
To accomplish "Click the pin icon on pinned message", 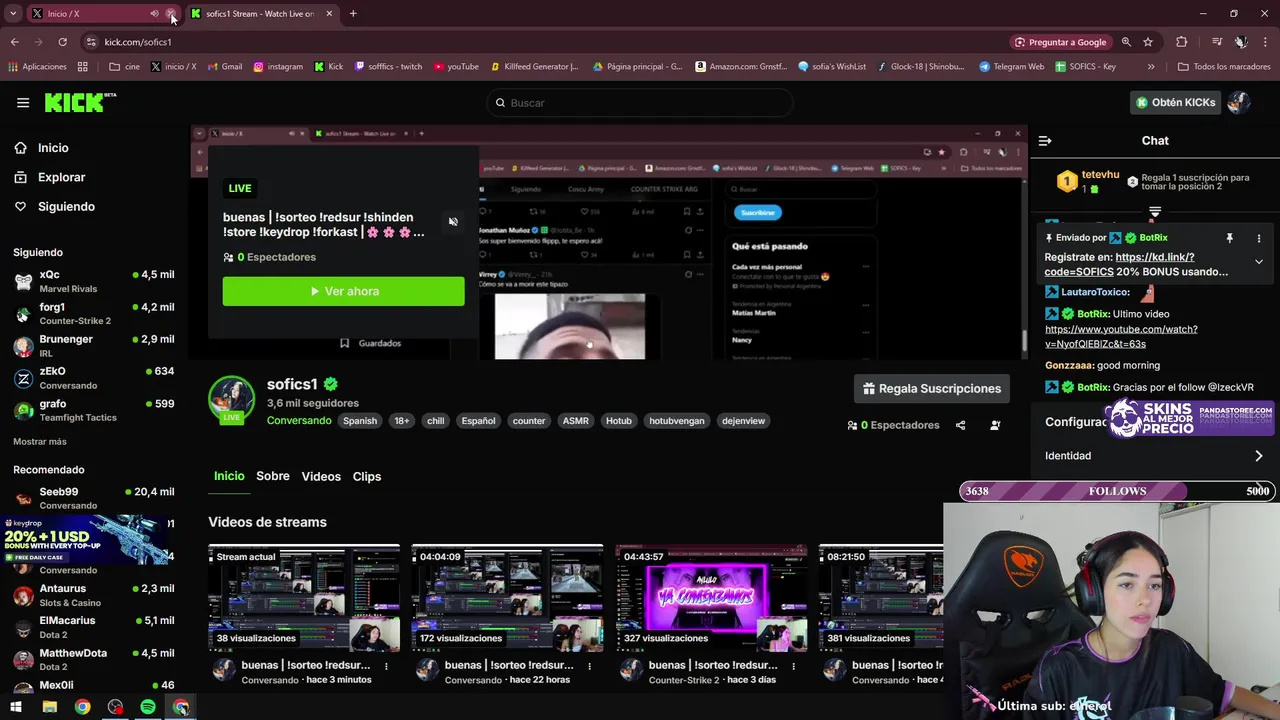I will click(1230, 238).
